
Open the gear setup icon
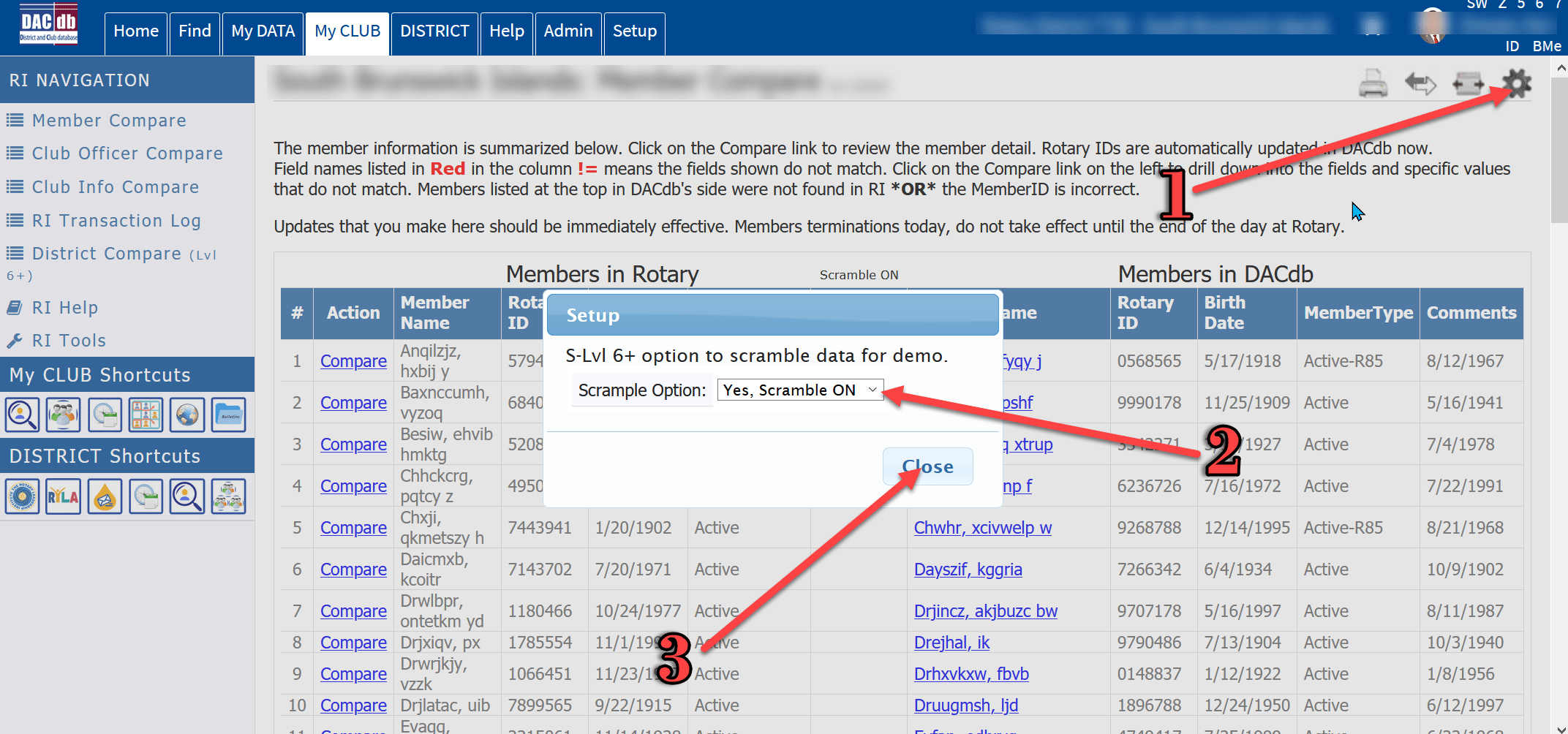[1517, 83]
